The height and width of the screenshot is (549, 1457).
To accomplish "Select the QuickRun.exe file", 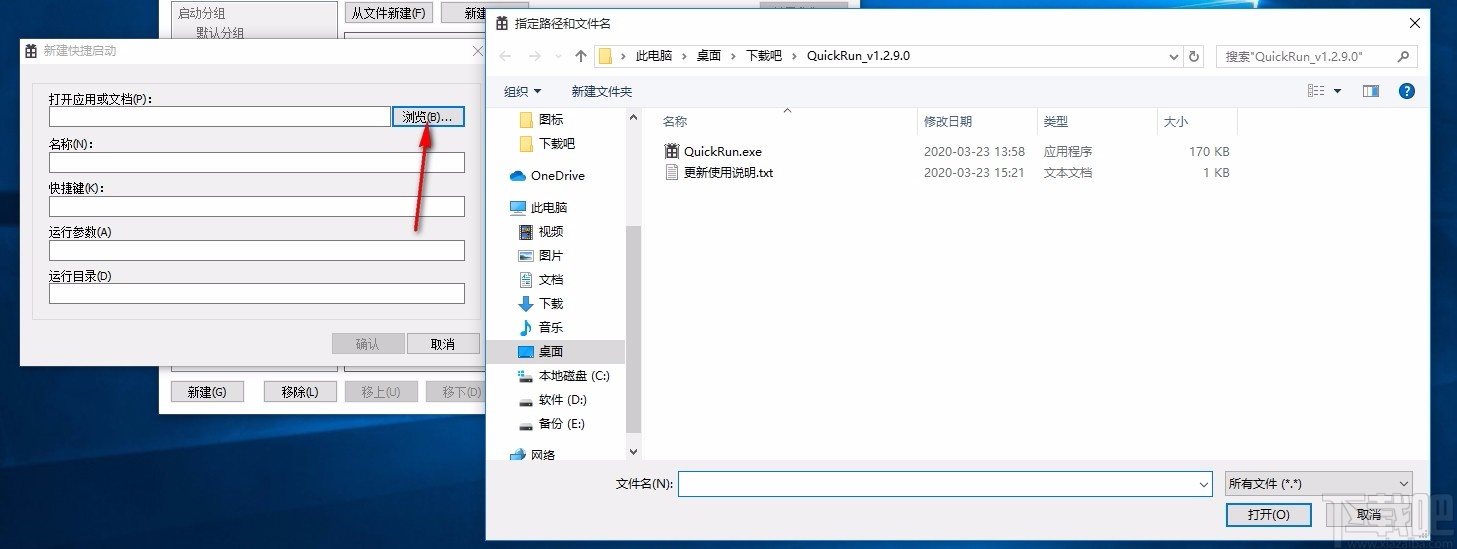I will (723, 152).
